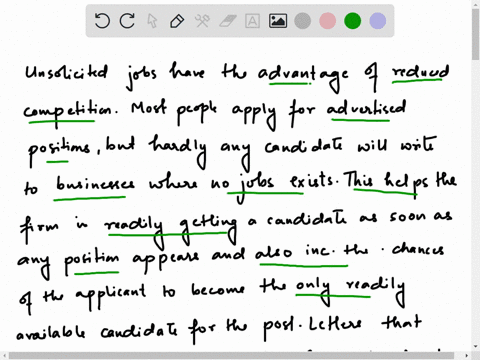Choose the gray color swatch
Screen dimensions: 480x360
(x=303, y=21)
